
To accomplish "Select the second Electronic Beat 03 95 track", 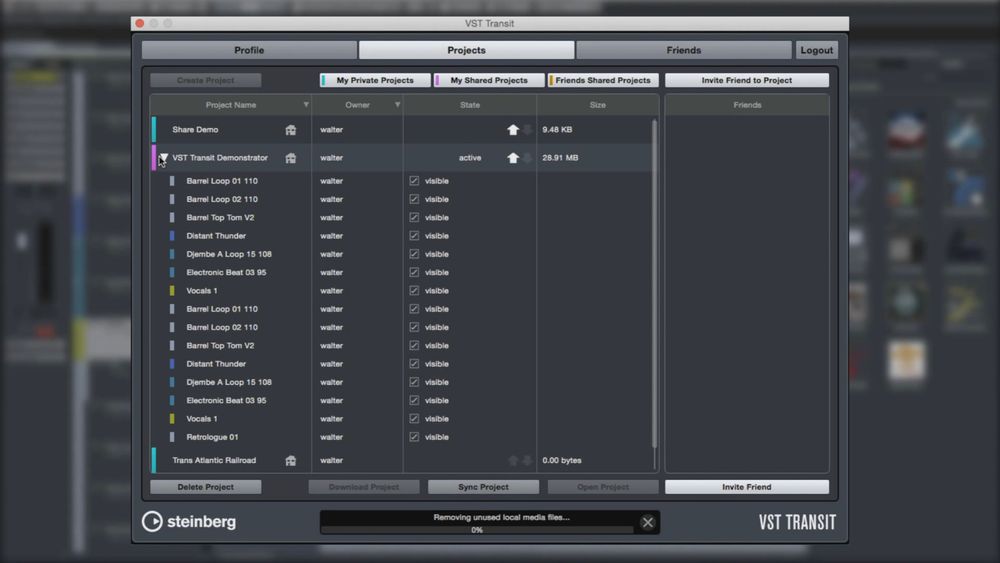I will [226, 400].
